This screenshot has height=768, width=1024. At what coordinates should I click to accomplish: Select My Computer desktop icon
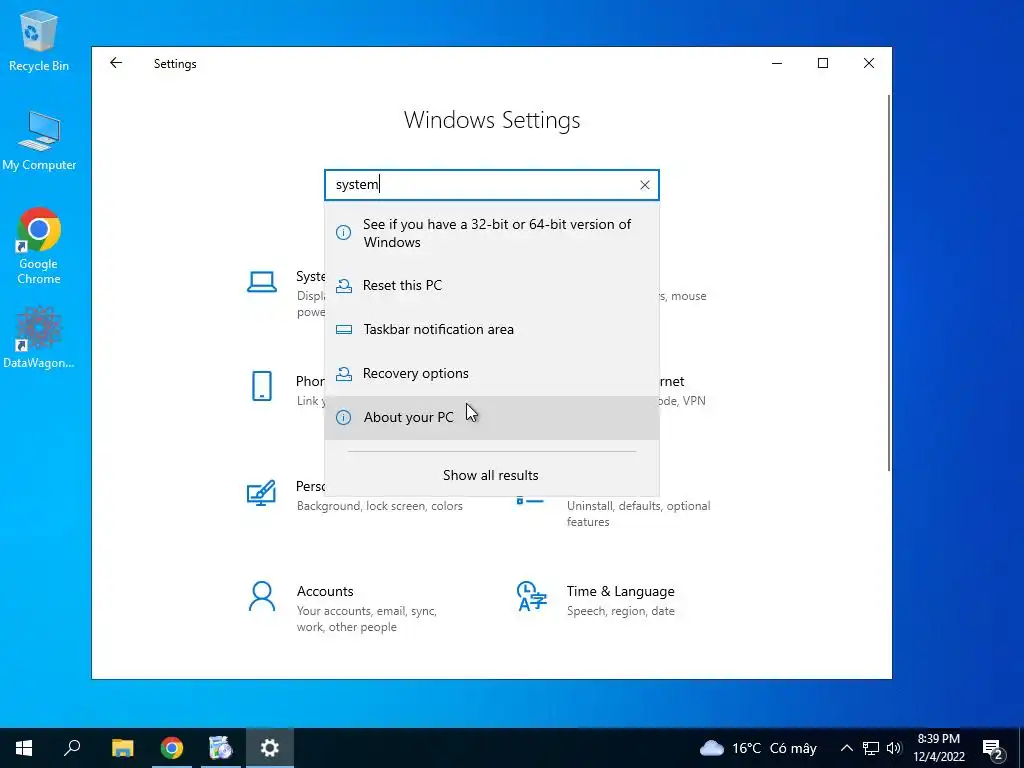(x=39, y=140)
